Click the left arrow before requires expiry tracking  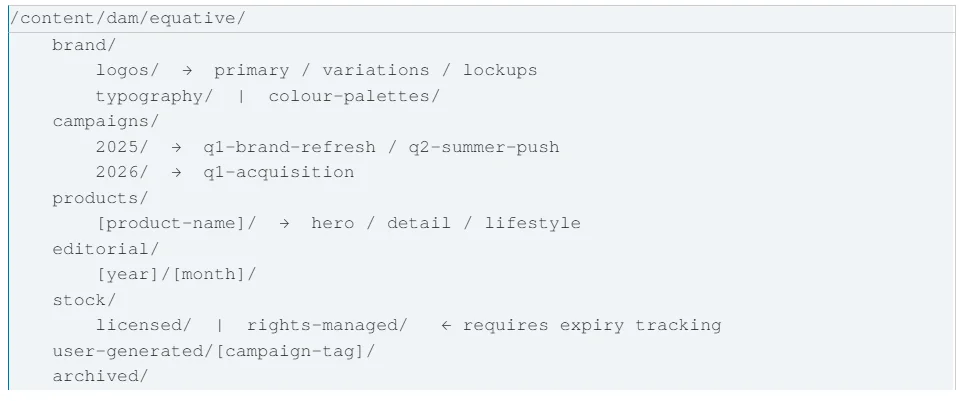coord(446,325)
